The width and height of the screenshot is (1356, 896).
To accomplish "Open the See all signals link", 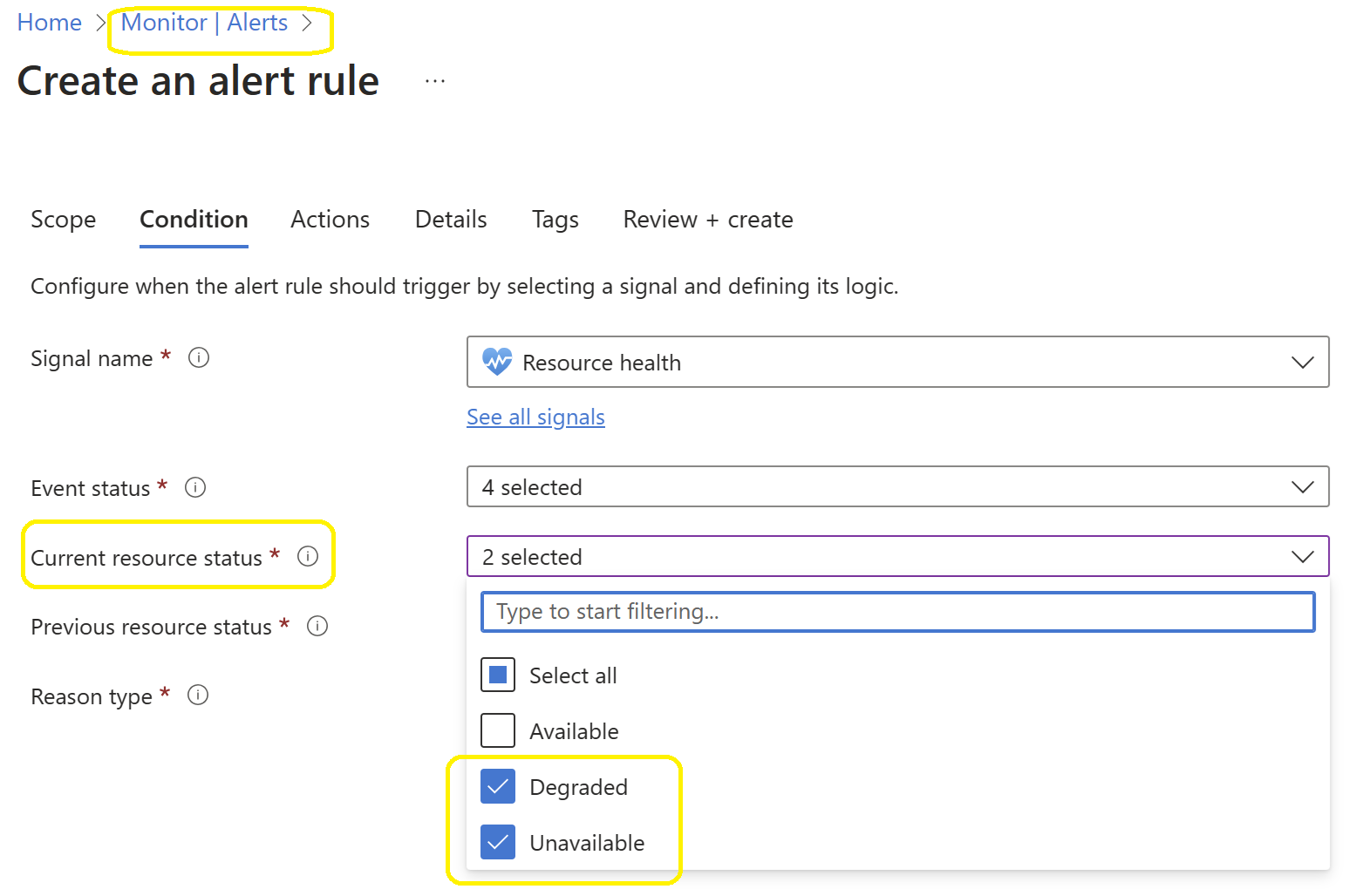I will pyautogui.click(x=535, y=417).
